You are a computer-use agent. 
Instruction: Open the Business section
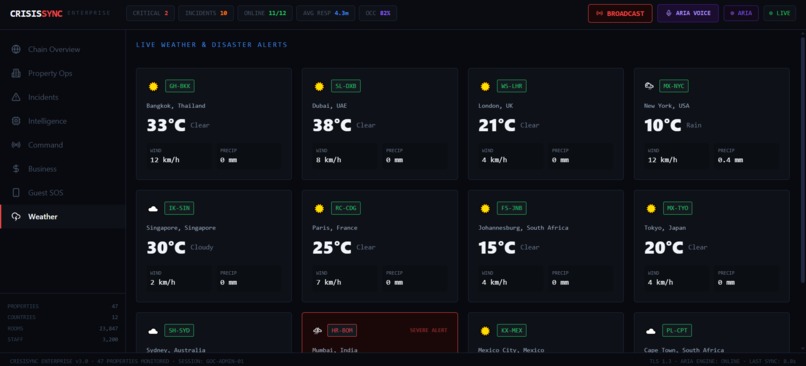pos(63,169)
